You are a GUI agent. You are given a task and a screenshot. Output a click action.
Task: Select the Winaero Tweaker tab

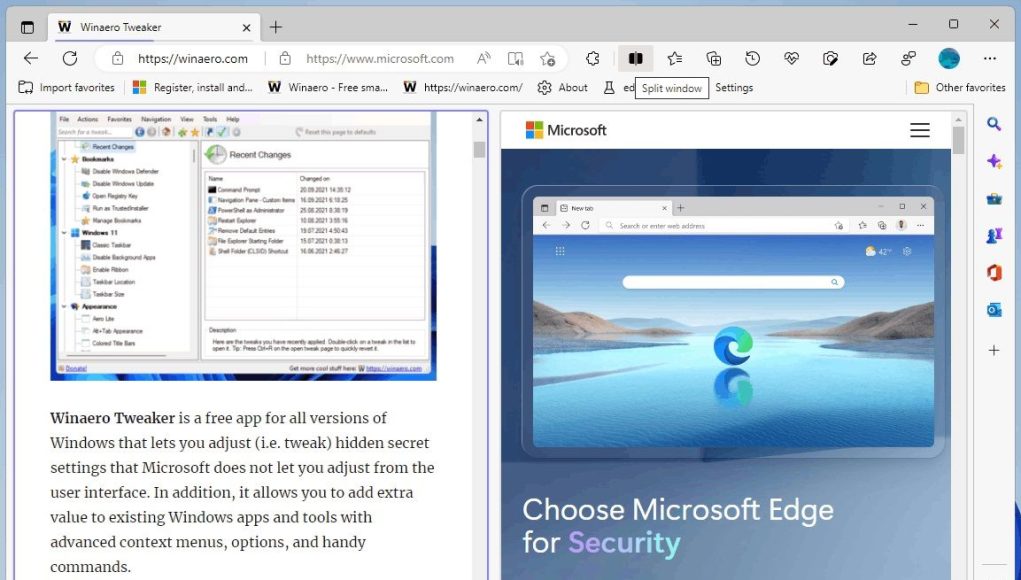click(x=154, y=27)
